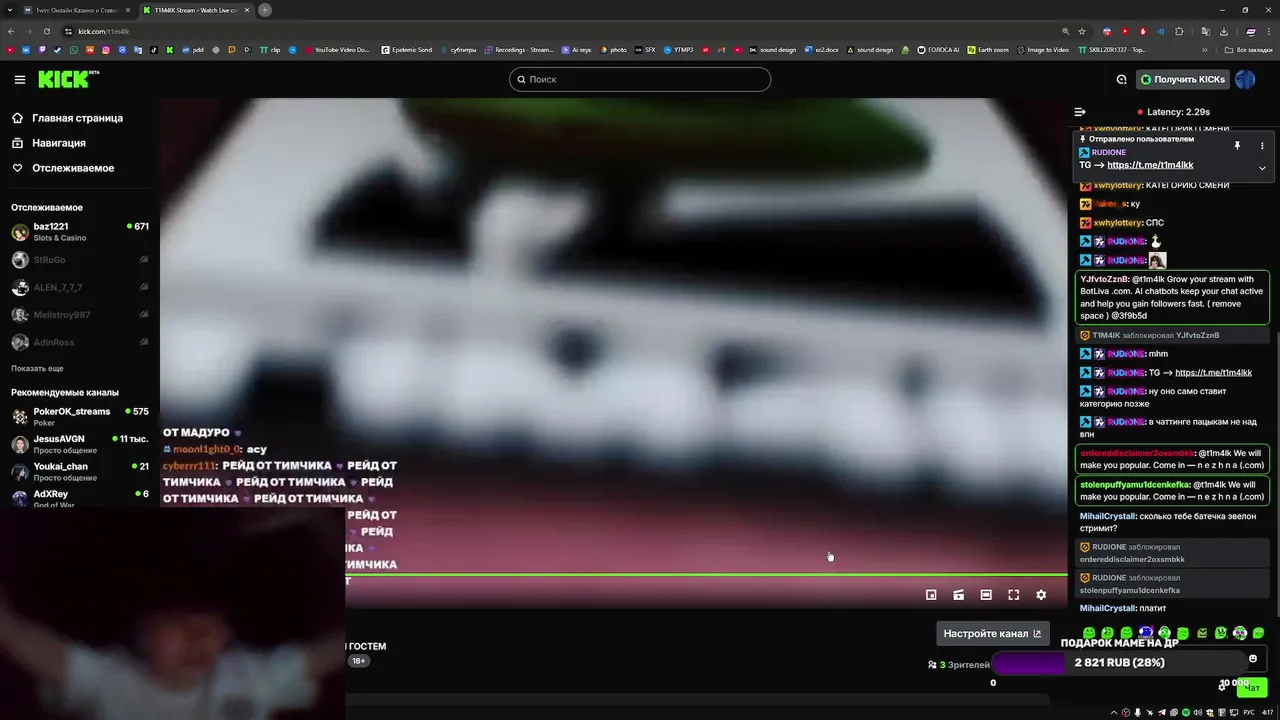Screen dimensions: 1280x720
Task: Click the KICK logo
Action: tap(69, 79)
